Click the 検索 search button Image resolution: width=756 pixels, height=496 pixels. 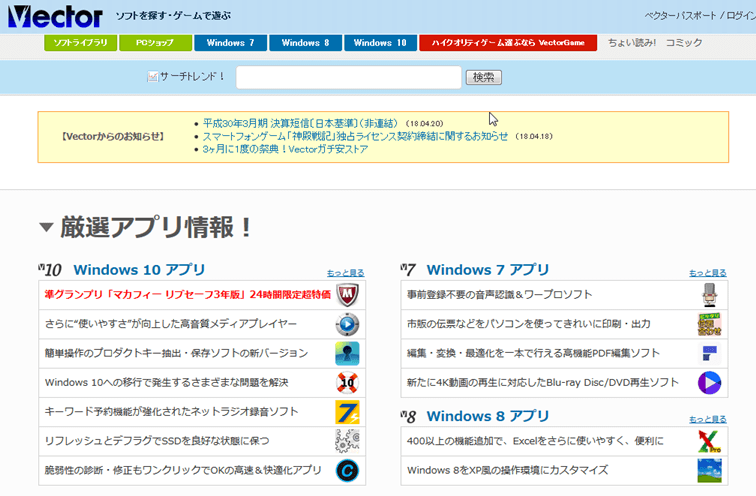click(484, 77)
